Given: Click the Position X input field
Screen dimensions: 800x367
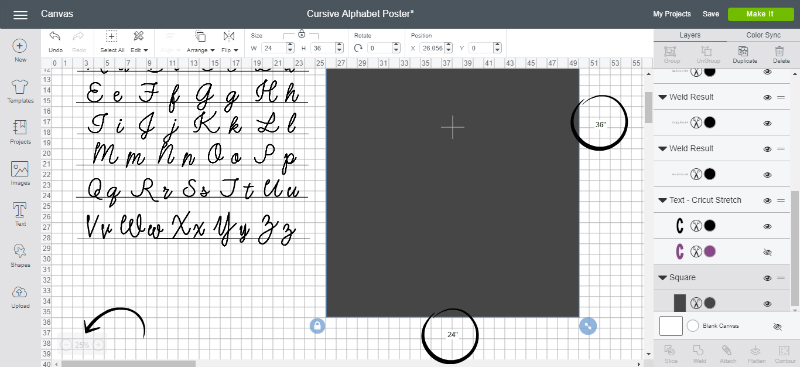Looking at the screenshot, I should [432, 48].
